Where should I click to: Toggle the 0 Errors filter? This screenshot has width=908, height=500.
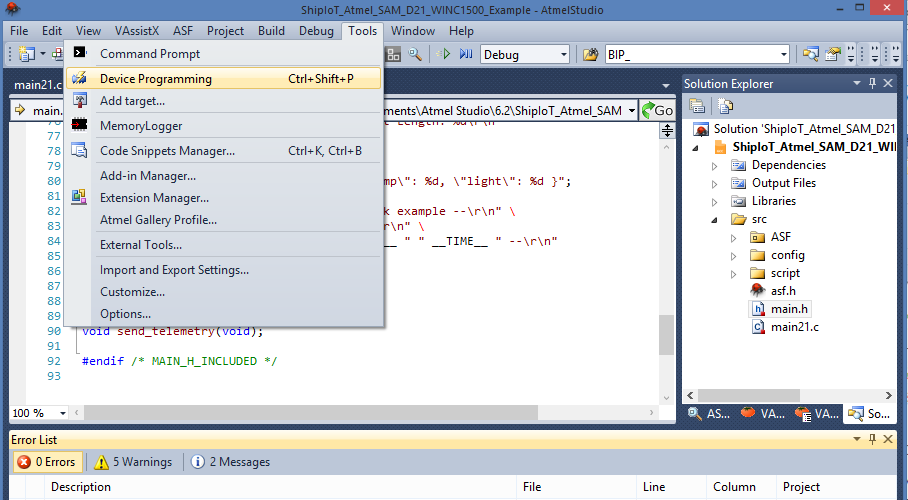47,462
